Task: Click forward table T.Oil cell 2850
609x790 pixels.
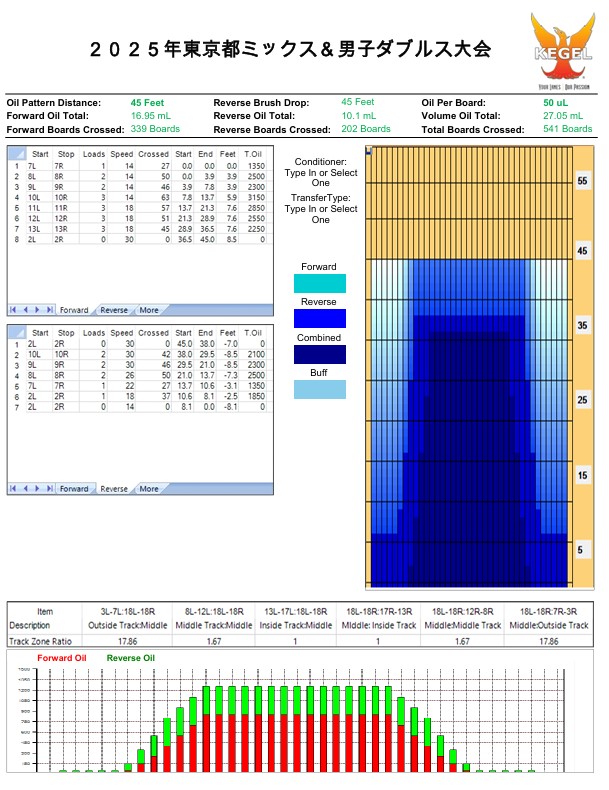Action: [255, 208]
